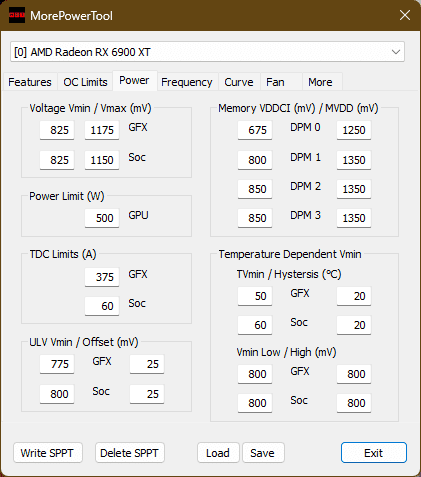Focus the Soc TDC limit field 60
Image resolution: width=421 pixels, height=477 pixels.
pos(102,306)
